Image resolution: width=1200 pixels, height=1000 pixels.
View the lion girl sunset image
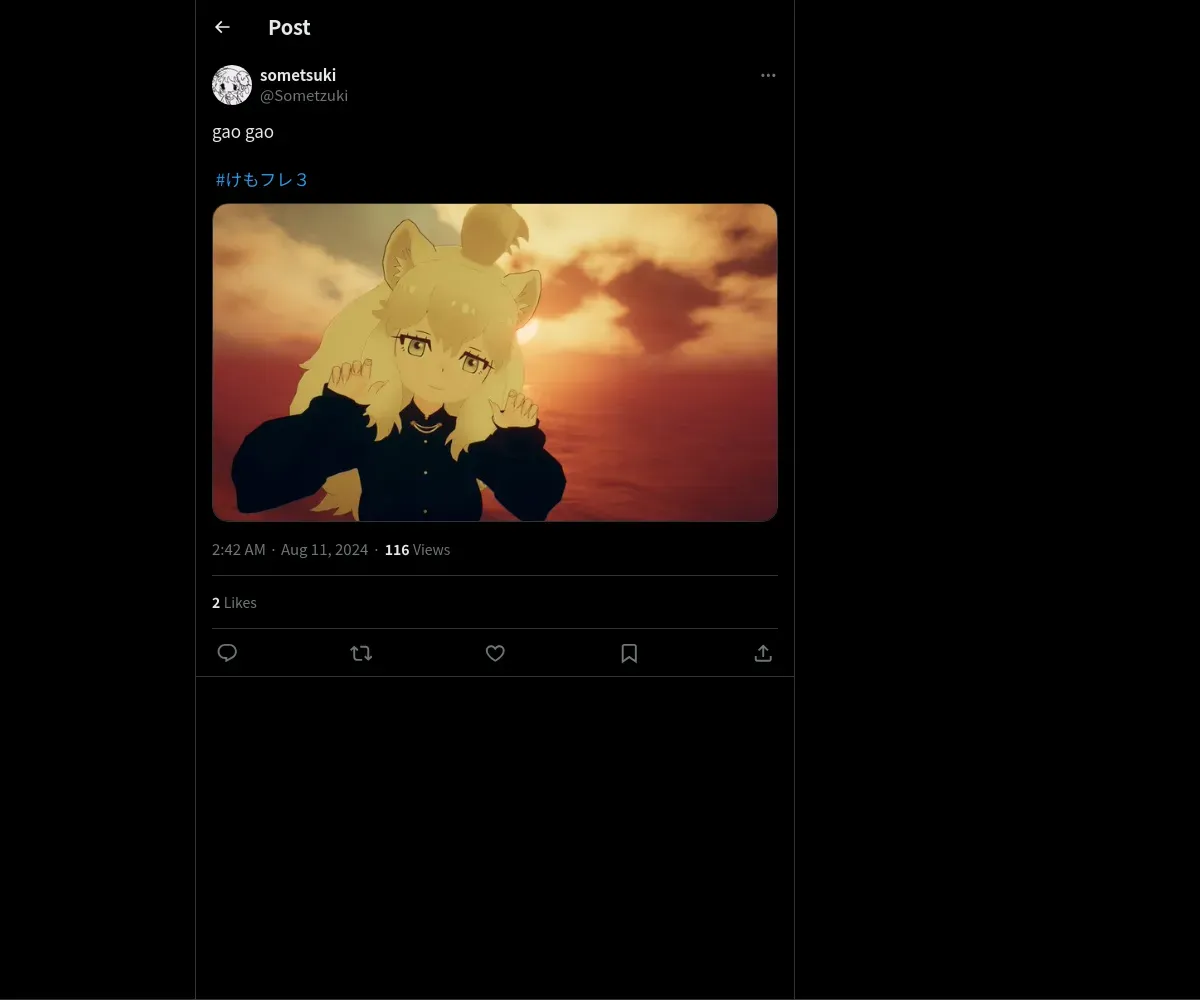(x=495, y=362)
